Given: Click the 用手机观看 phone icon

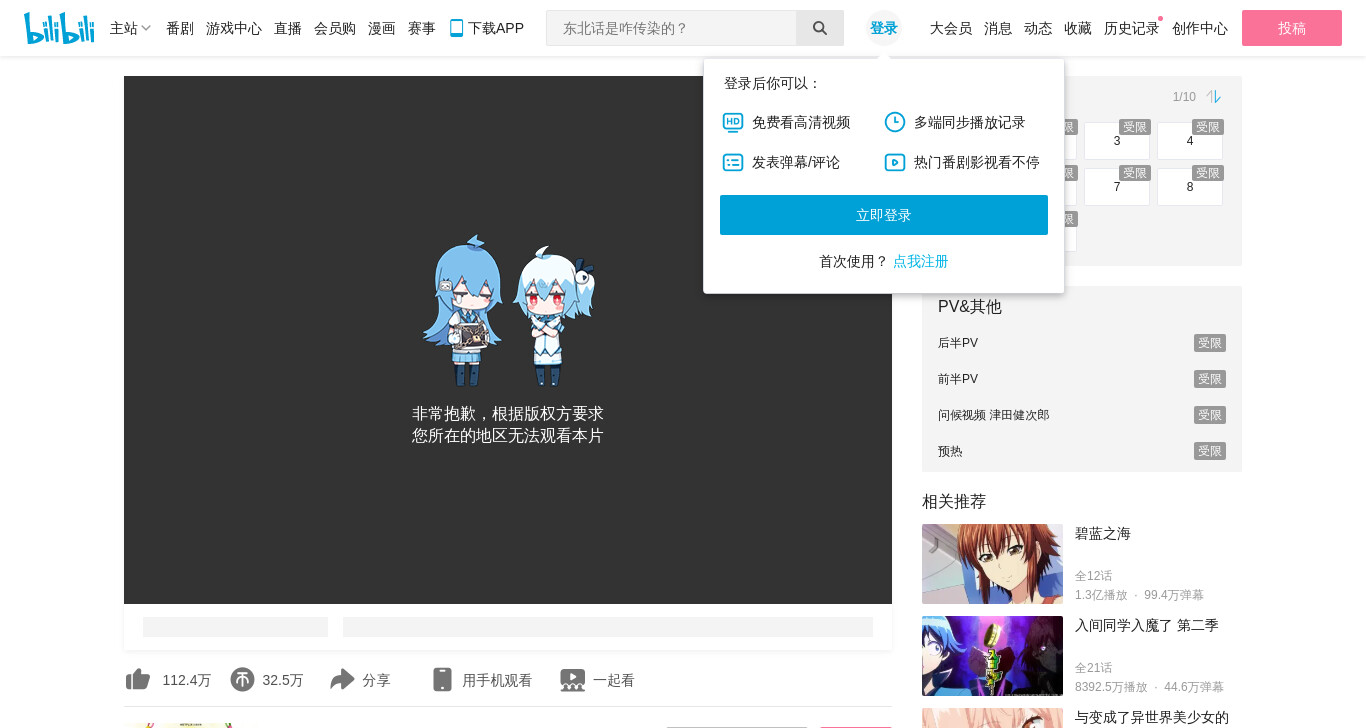Looking at the screenshot, I should (x=442, y=680).
